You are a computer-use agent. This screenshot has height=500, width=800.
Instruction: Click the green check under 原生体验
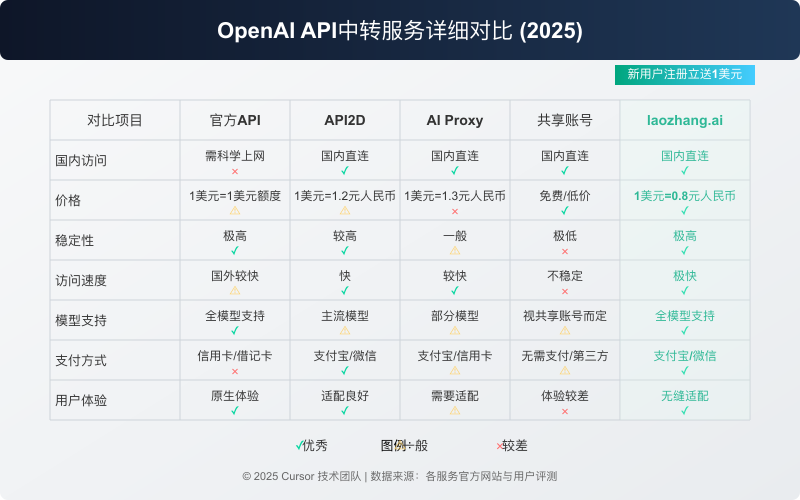pyautogui.click(x=235, y=410)
